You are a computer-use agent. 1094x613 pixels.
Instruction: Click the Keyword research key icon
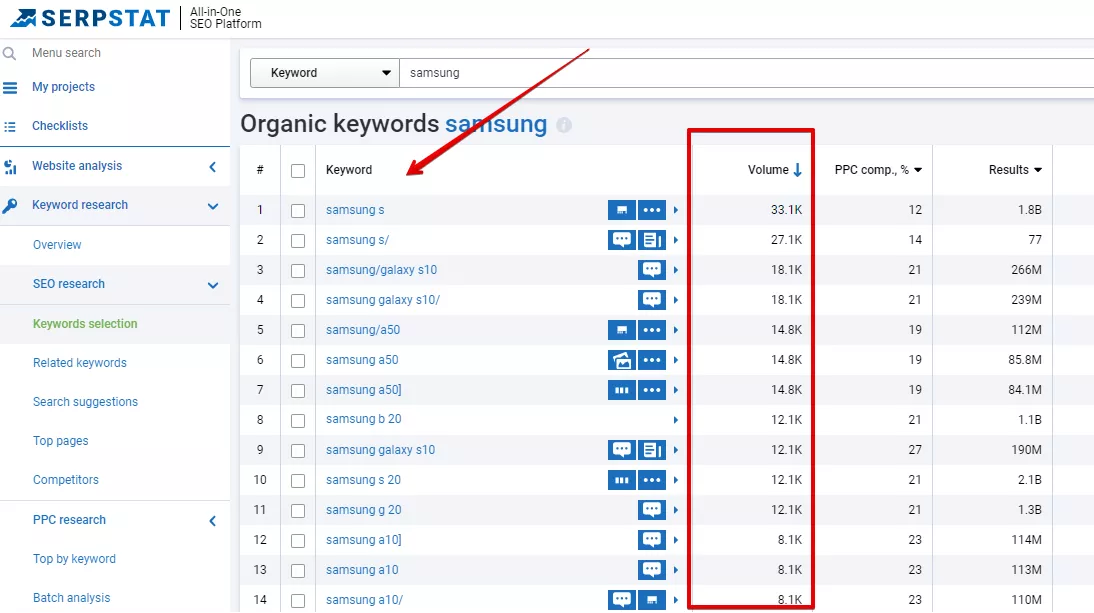click(x=10, y=206)
